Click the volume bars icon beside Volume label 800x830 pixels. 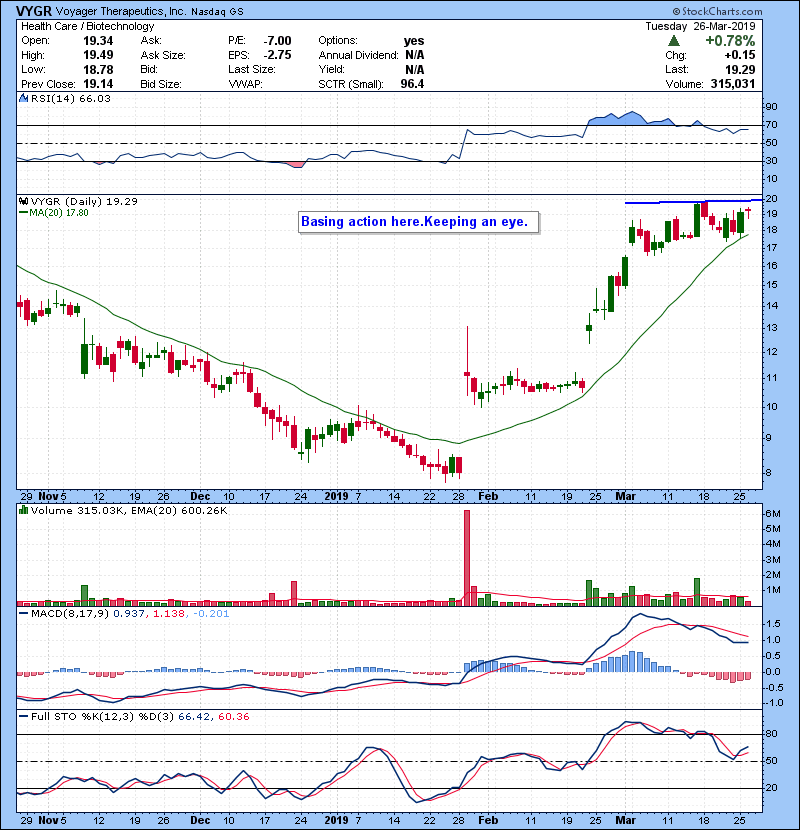point(23,510)
